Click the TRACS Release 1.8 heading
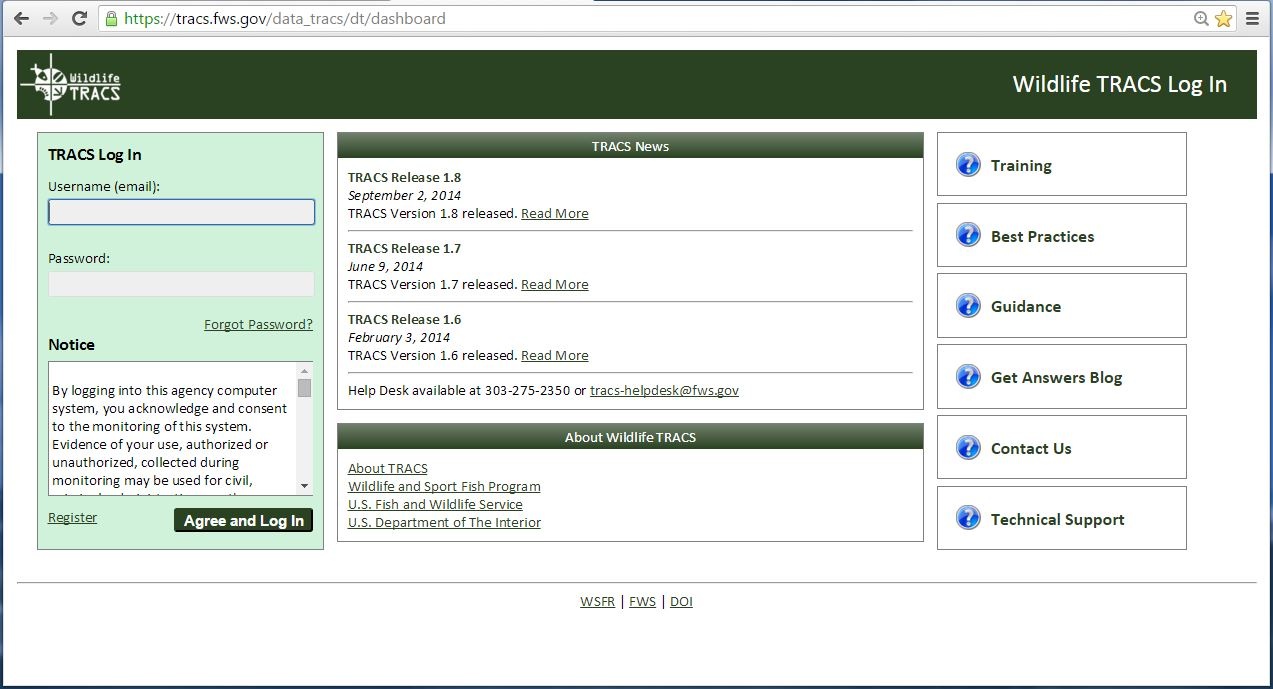 coord(404,177)
